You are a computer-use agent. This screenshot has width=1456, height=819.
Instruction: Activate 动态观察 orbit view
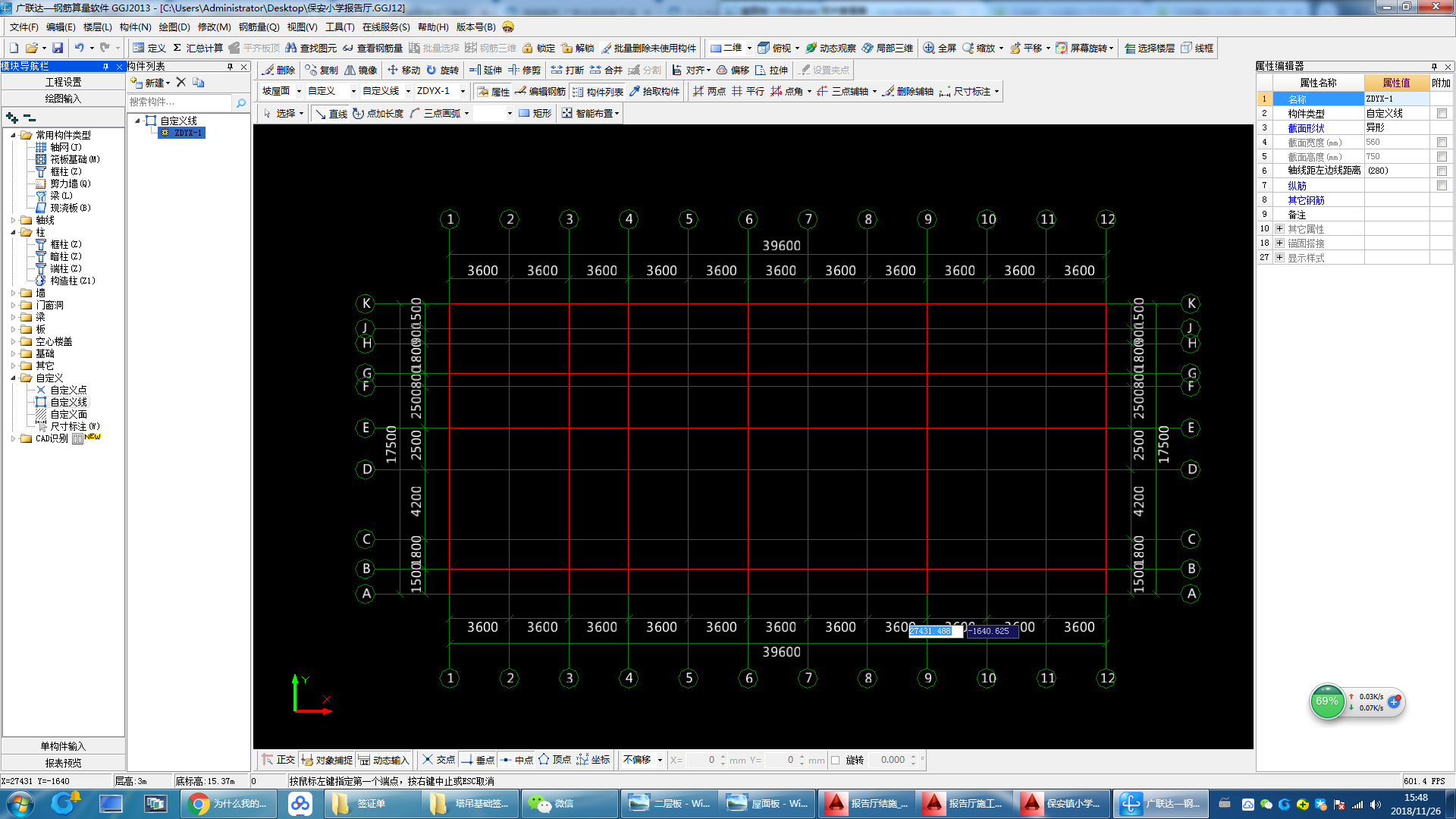(830, 48)
